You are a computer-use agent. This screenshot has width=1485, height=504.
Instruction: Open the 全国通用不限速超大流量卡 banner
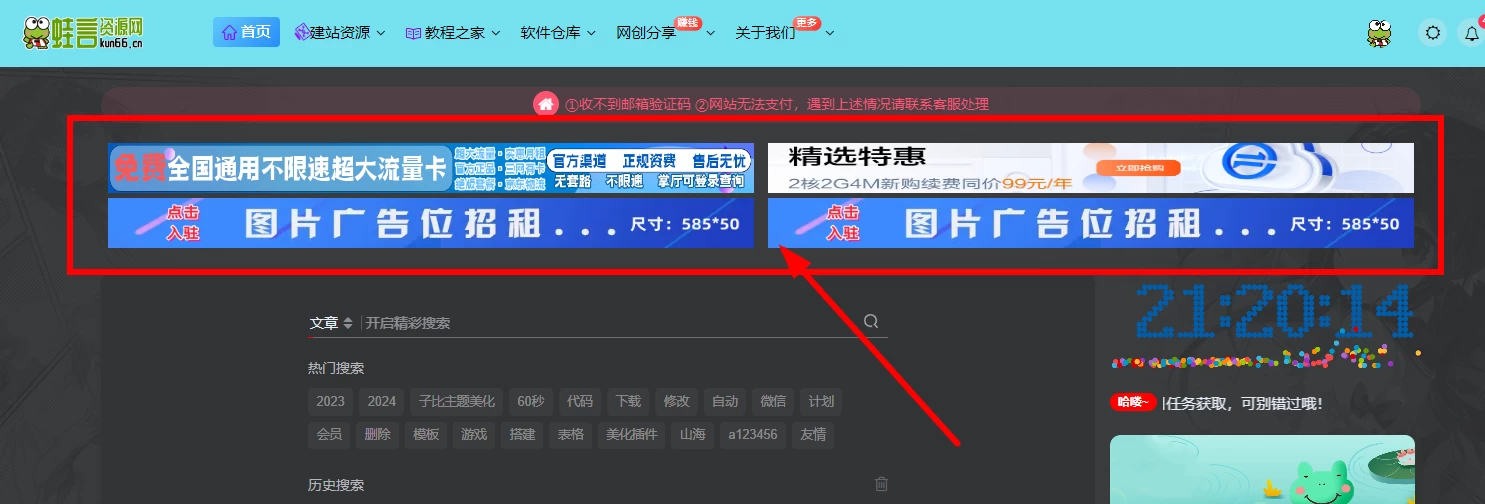[431, 168]
